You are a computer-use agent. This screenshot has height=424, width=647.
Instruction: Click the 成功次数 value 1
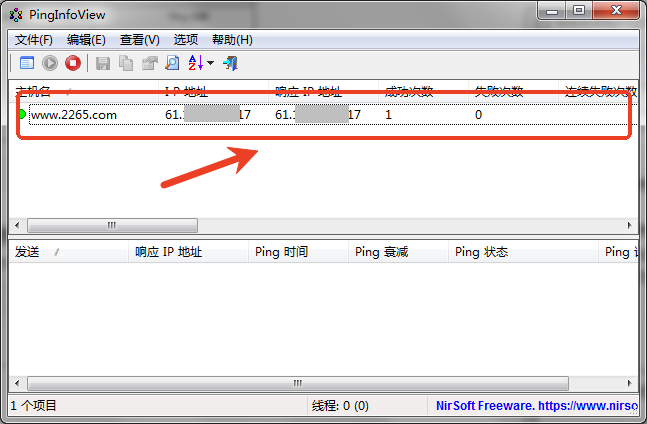[388, 115]
